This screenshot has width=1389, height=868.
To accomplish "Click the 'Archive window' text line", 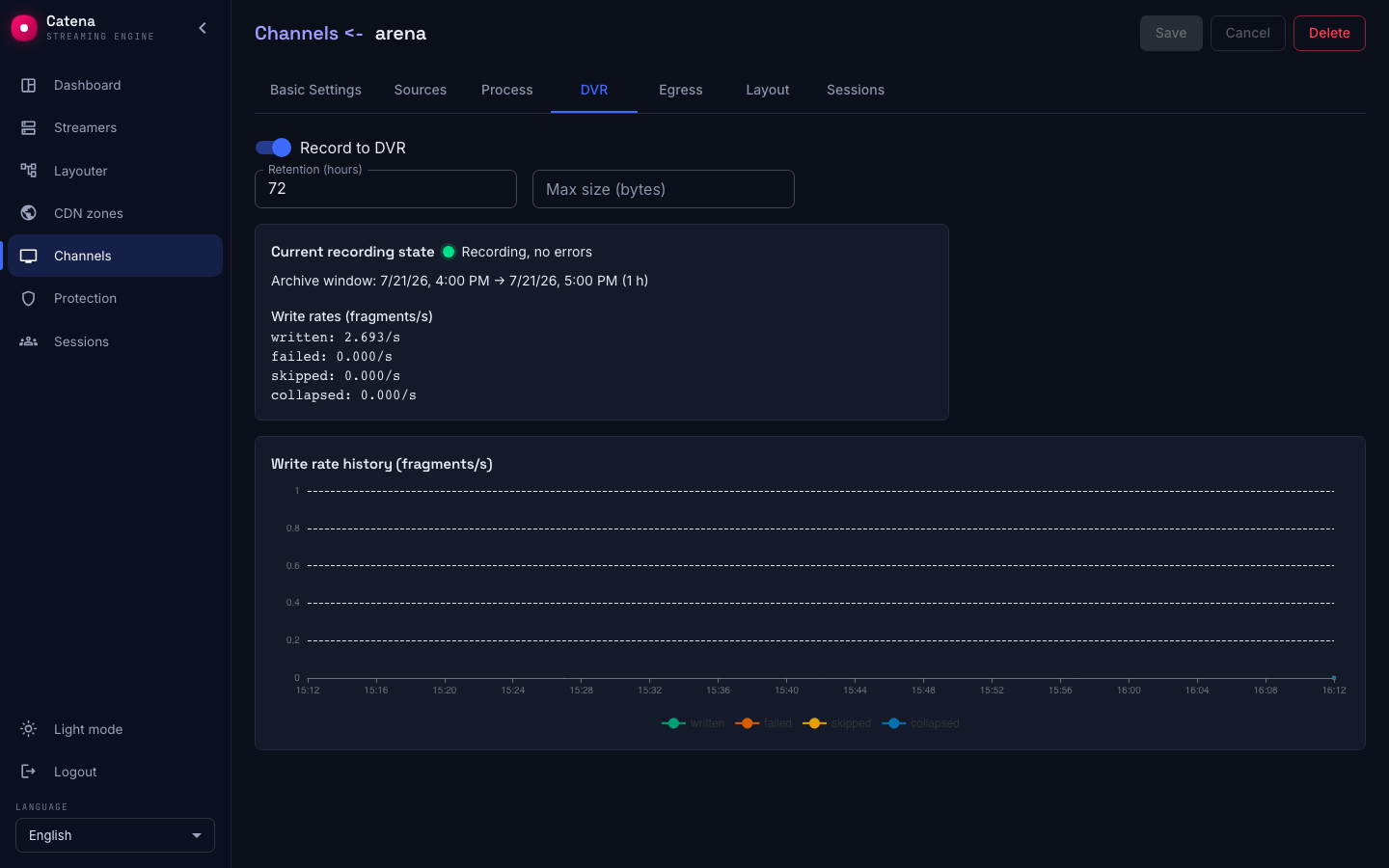I will click(x=459, y=281).
